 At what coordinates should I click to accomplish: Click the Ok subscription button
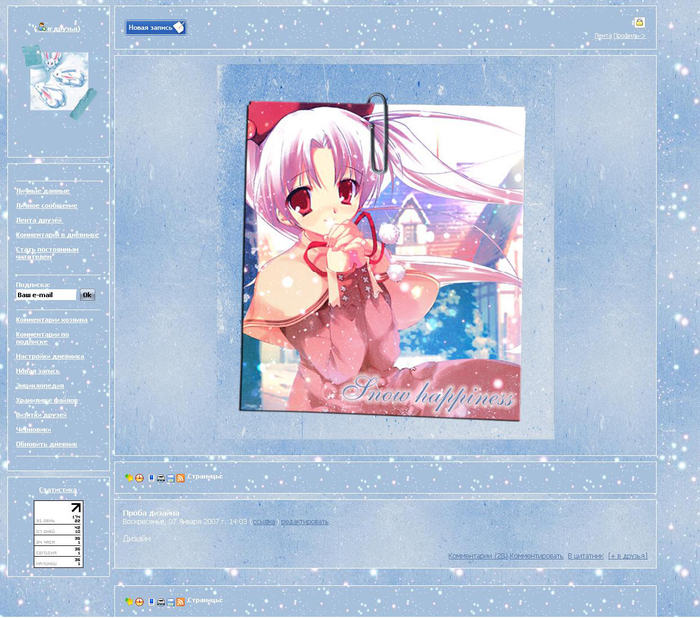(x=88, y=295)
